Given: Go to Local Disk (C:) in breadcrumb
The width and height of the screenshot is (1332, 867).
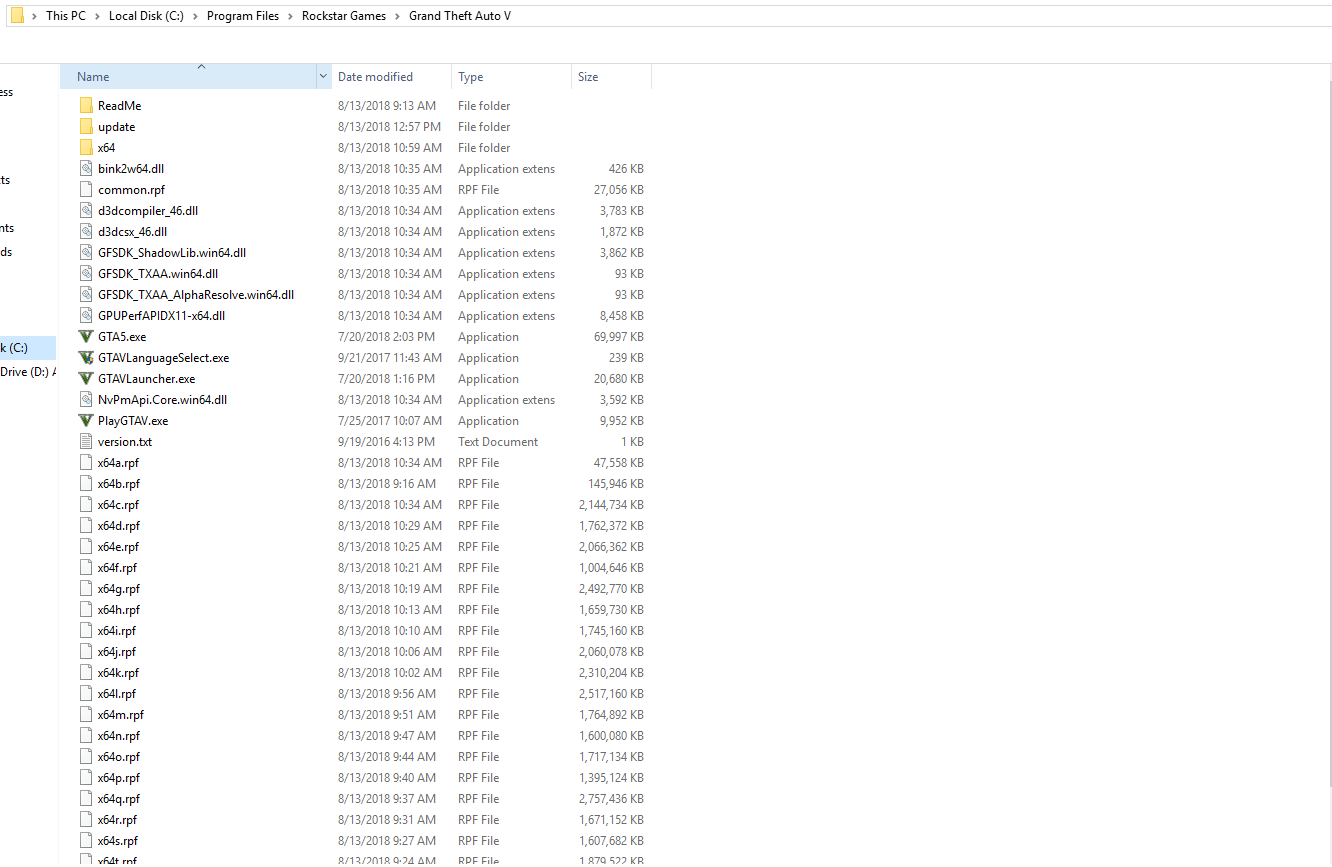Looking at the screenshot, I should (x=146, y=16).
